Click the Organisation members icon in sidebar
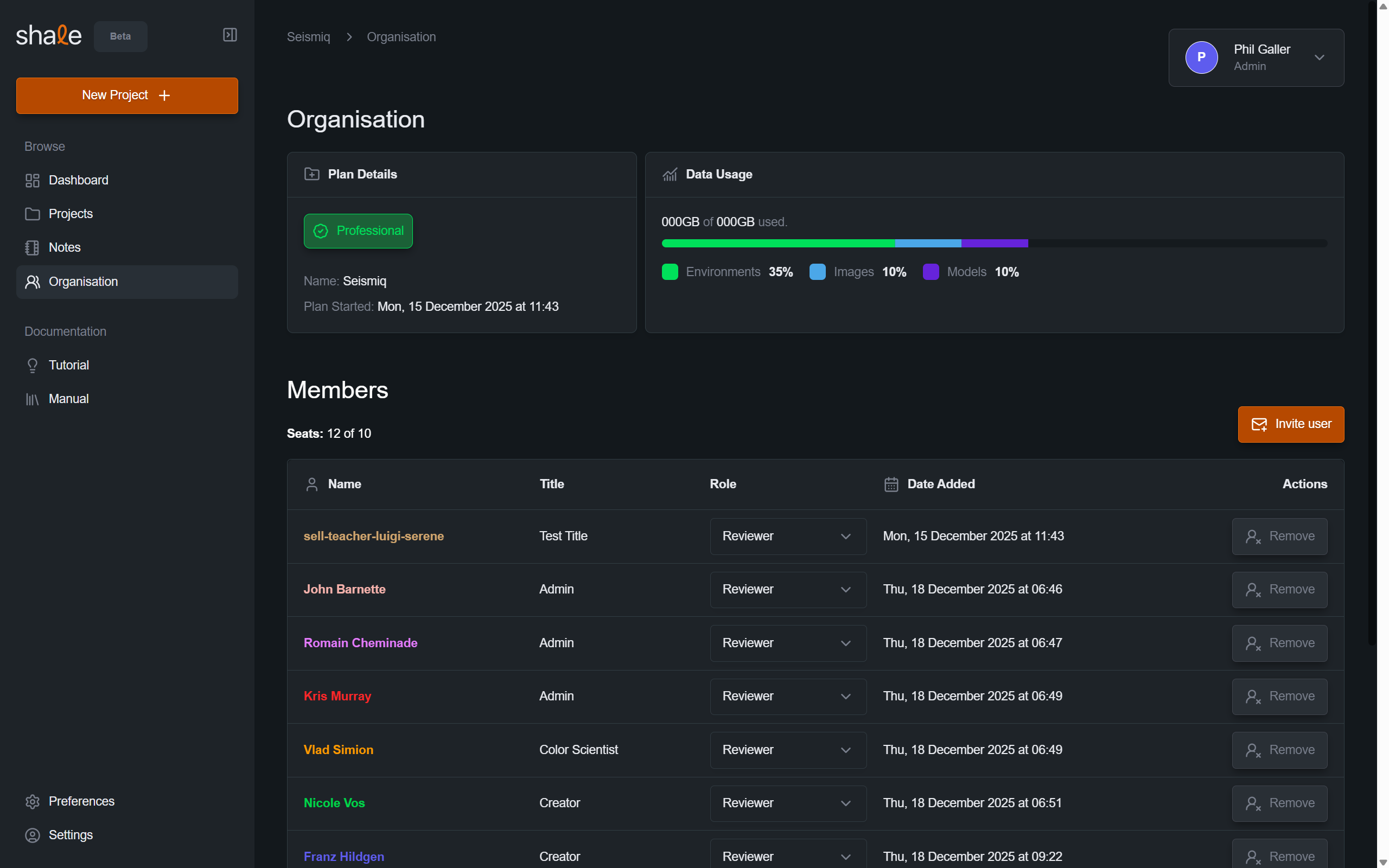 point(33,282)
